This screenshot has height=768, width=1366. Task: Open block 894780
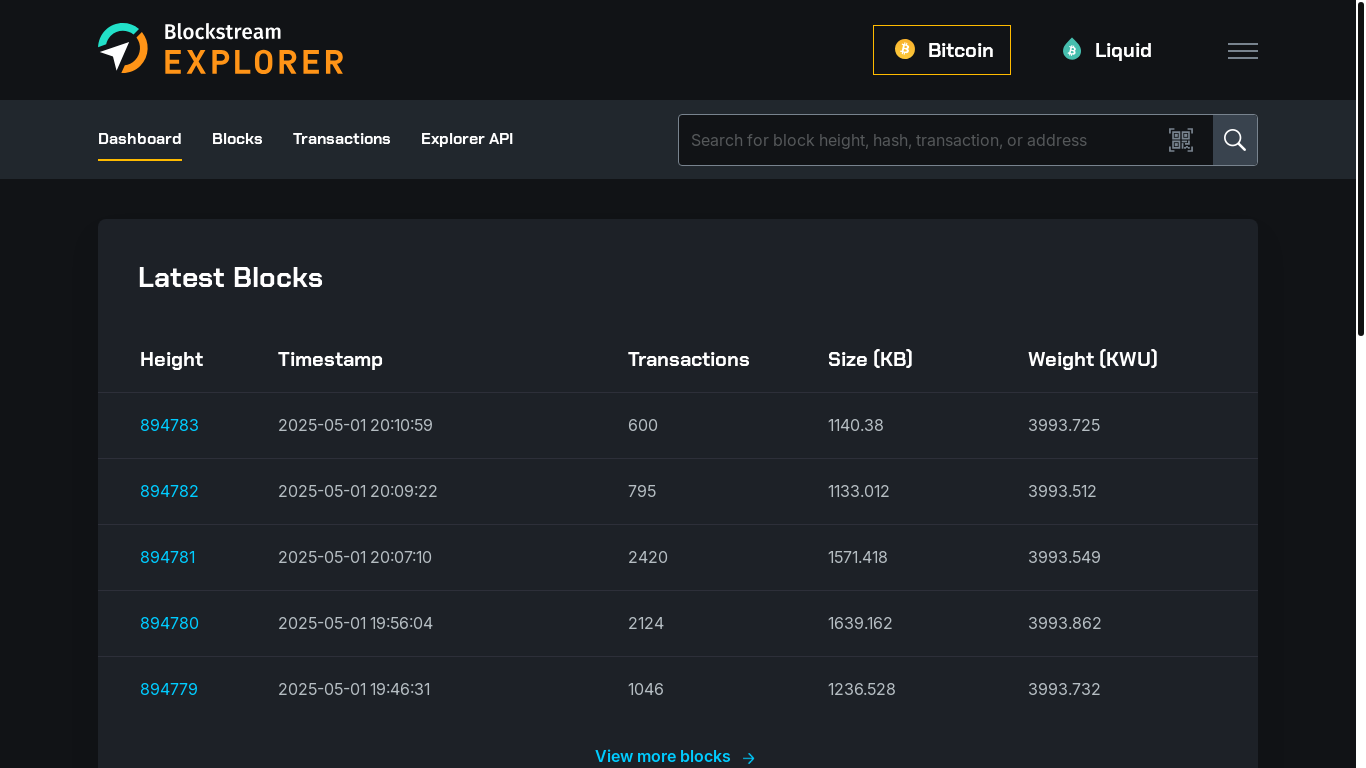coord(169,623)
